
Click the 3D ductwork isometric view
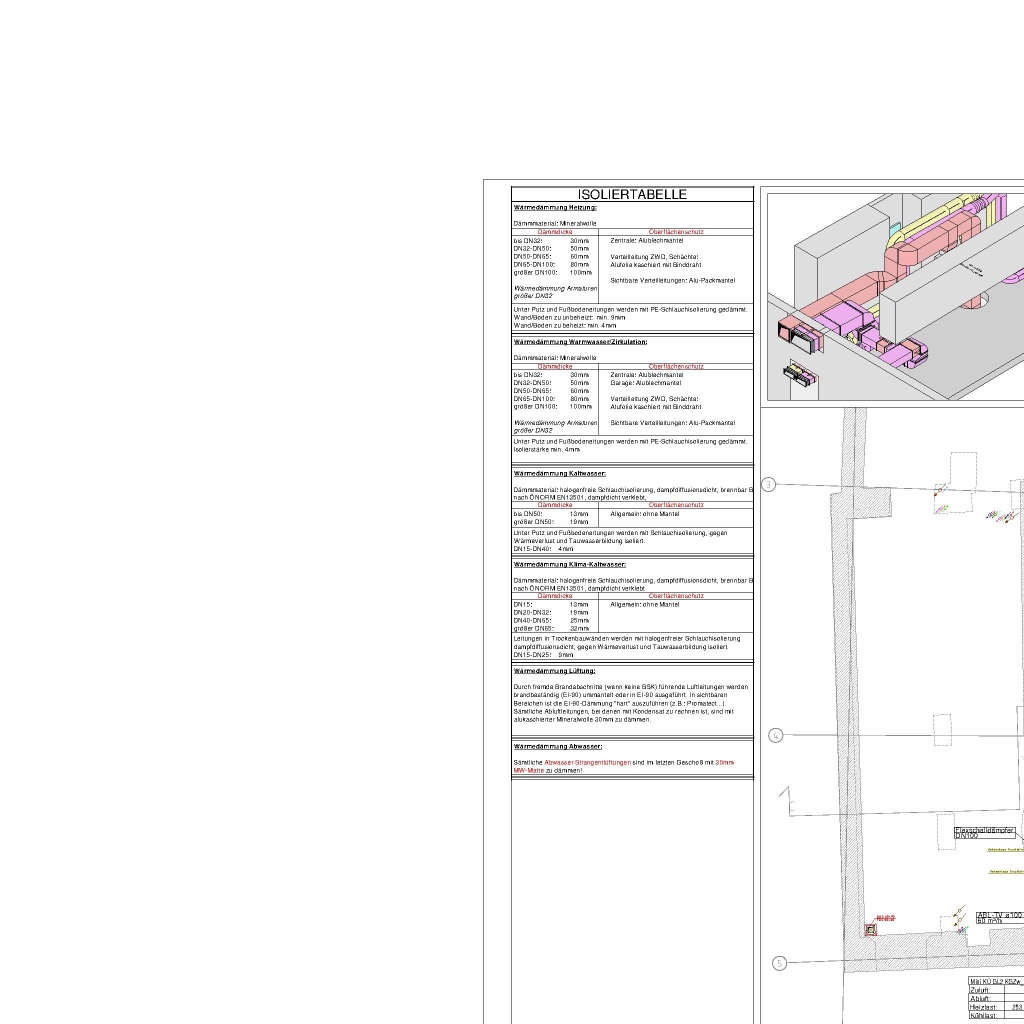[895, 297]
